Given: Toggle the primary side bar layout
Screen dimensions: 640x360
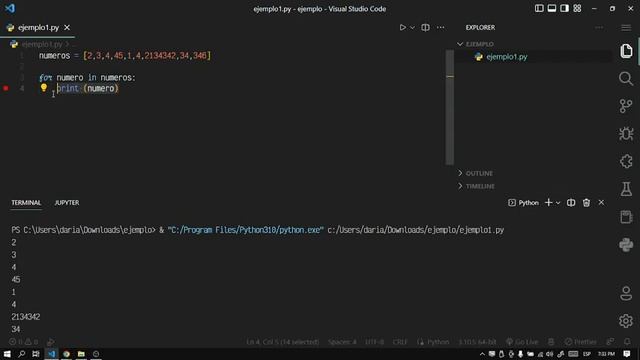Looking at the screenshot, I should click(539, 8).
